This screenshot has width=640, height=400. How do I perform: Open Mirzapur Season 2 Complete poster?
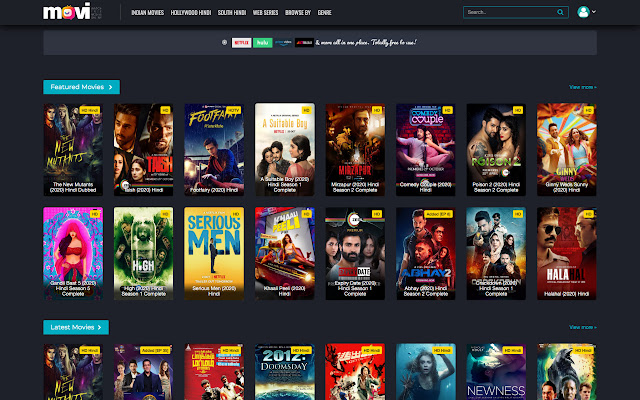coord(355,150)
